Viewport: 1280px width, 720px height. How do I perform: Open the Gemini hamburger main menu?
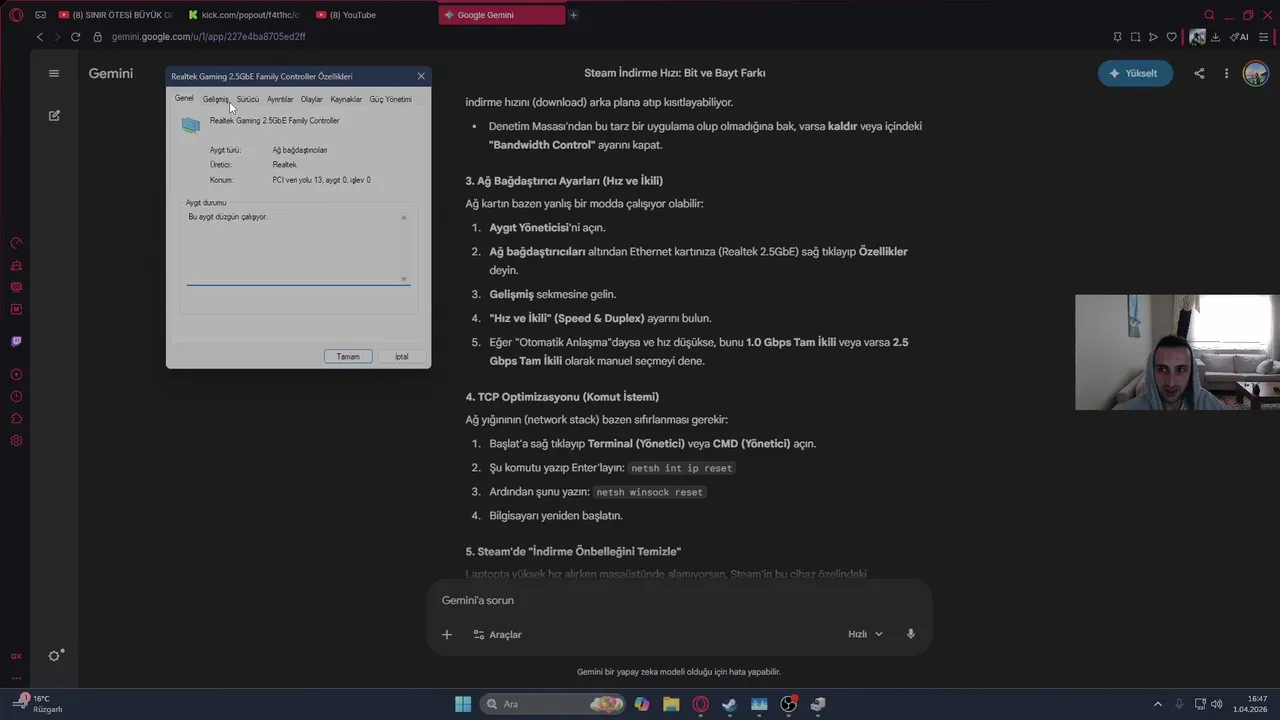click(x=54, y=73)
